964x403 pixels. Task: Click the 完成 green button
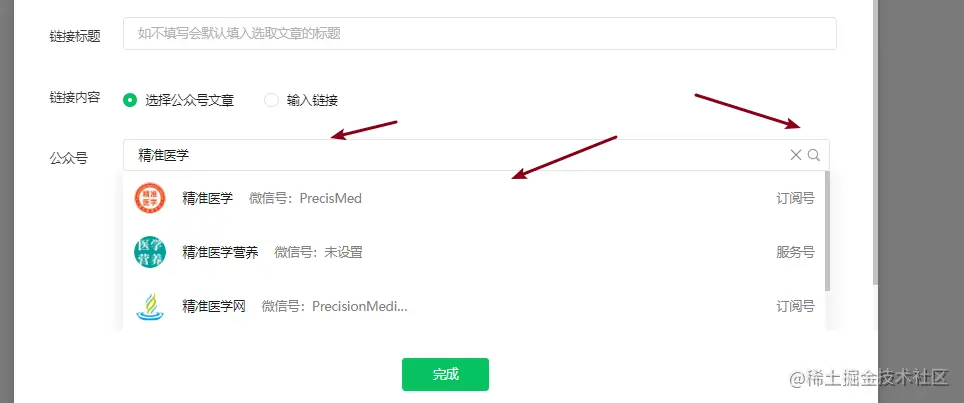[445, 374]
